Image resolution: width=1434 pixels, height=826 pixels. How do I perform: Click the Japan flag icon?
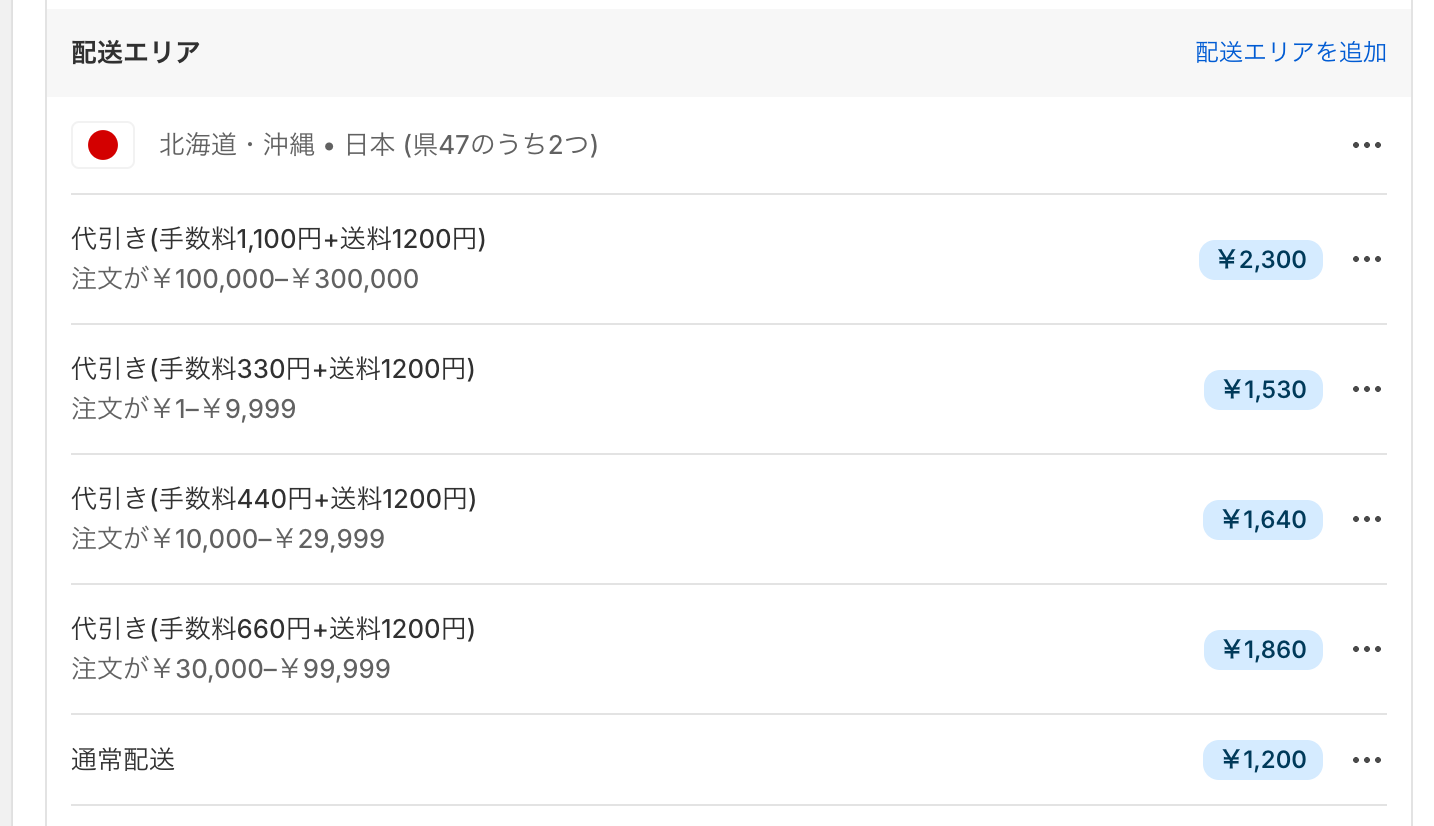click(x=103, y=146)
